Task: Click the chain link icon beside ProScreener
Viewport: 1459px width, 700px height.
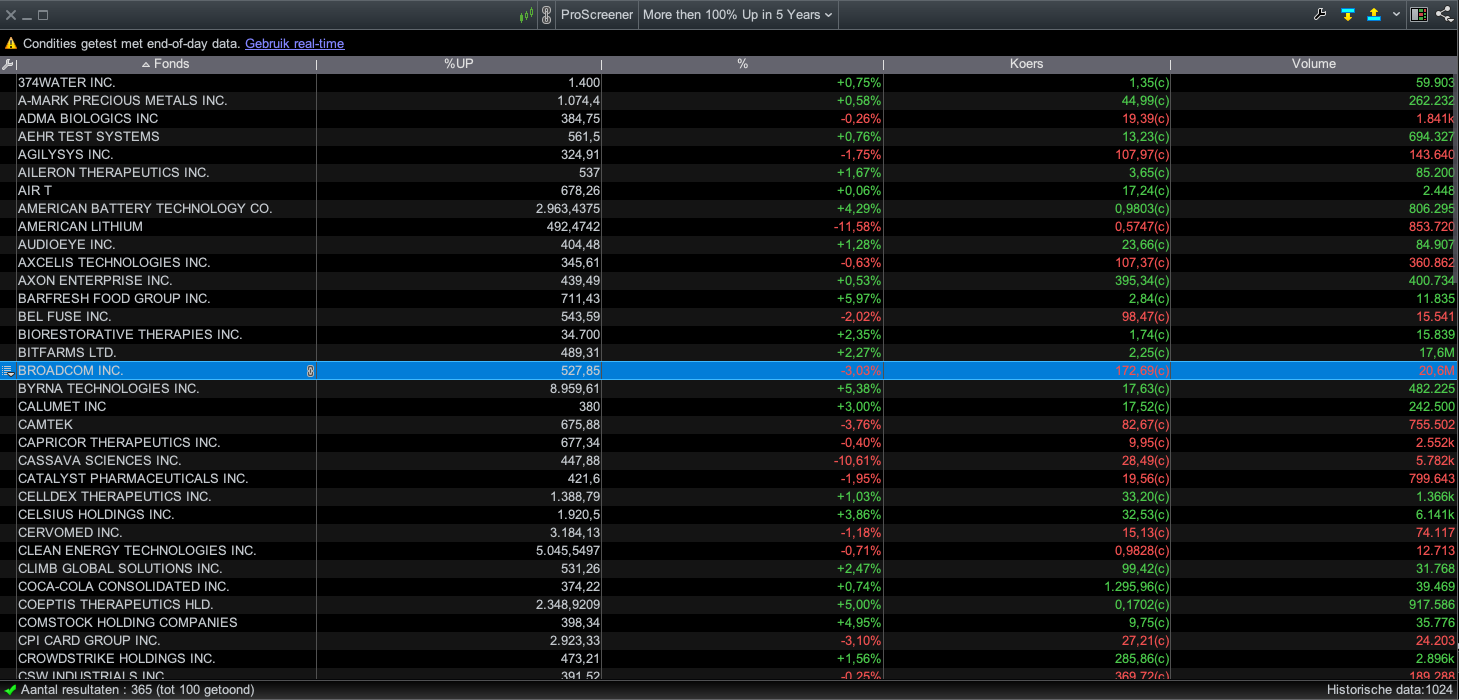Action: point(546,15)
